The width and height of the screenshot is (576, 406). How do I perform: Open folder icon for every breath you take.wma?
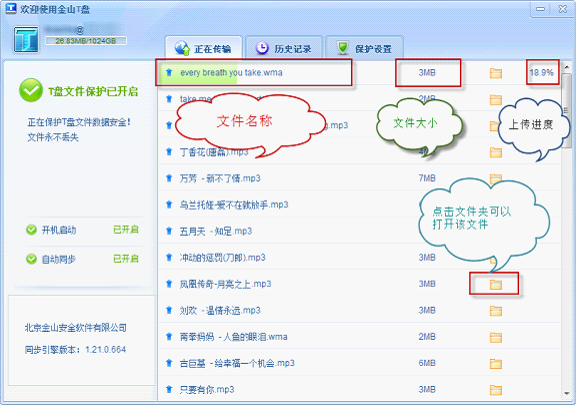496,73
